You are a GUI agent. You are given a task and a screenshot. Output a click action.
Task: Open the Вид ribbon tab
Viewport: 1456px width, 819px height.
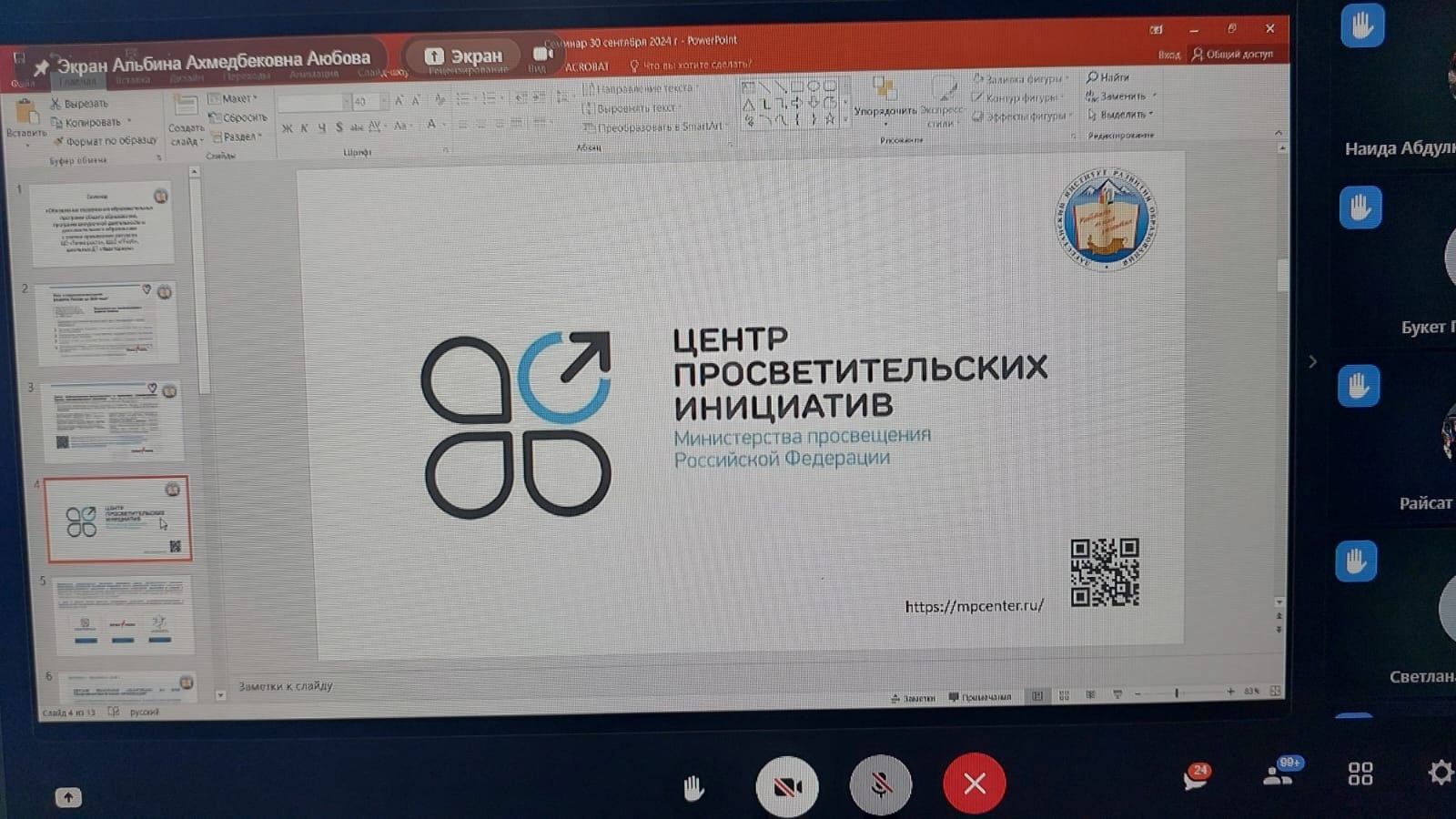pos(537,69)
